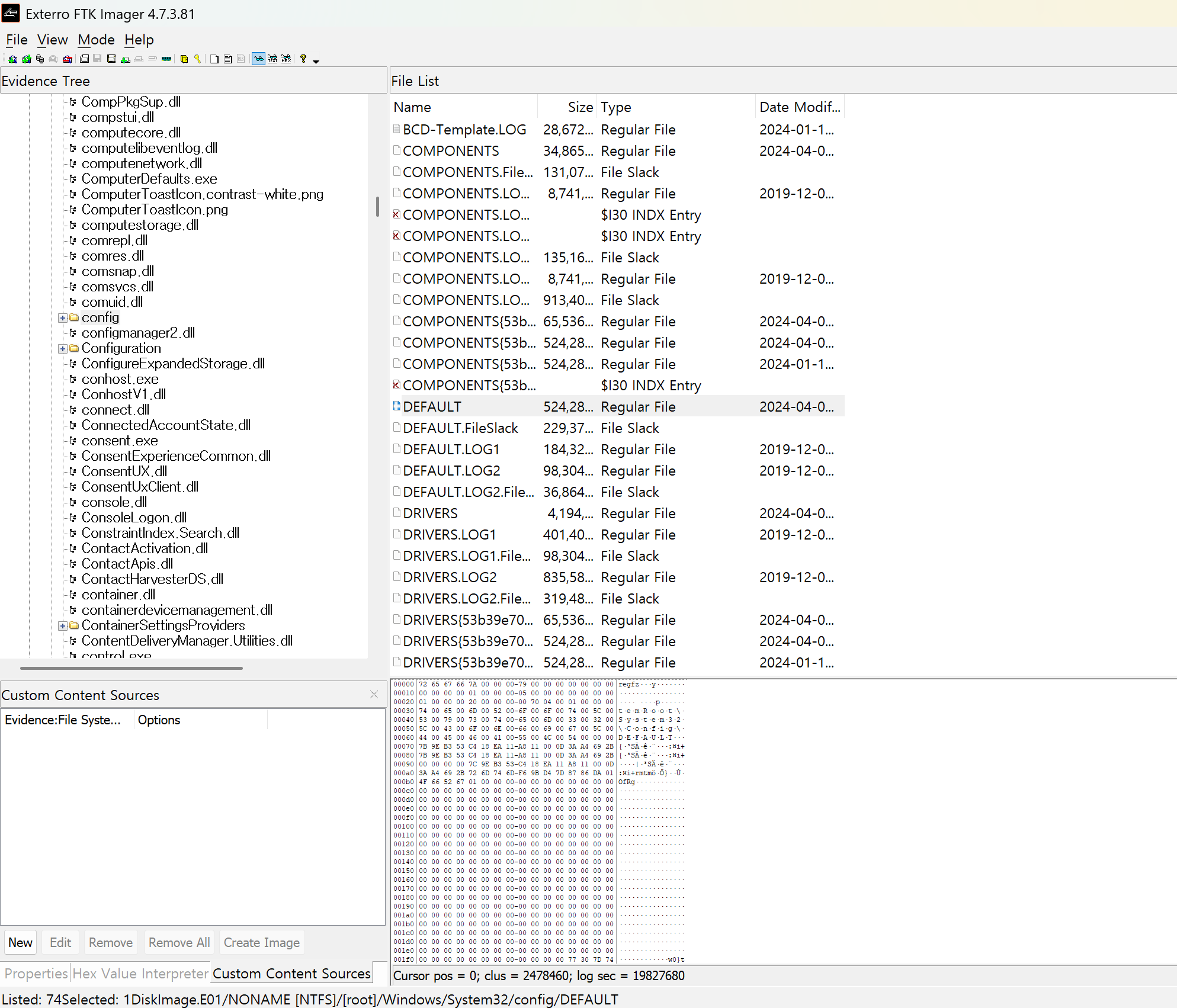Switch to Hex Value Interpreter tab
Screen dimensions: 1177x1008
click(x=140, y=974)
